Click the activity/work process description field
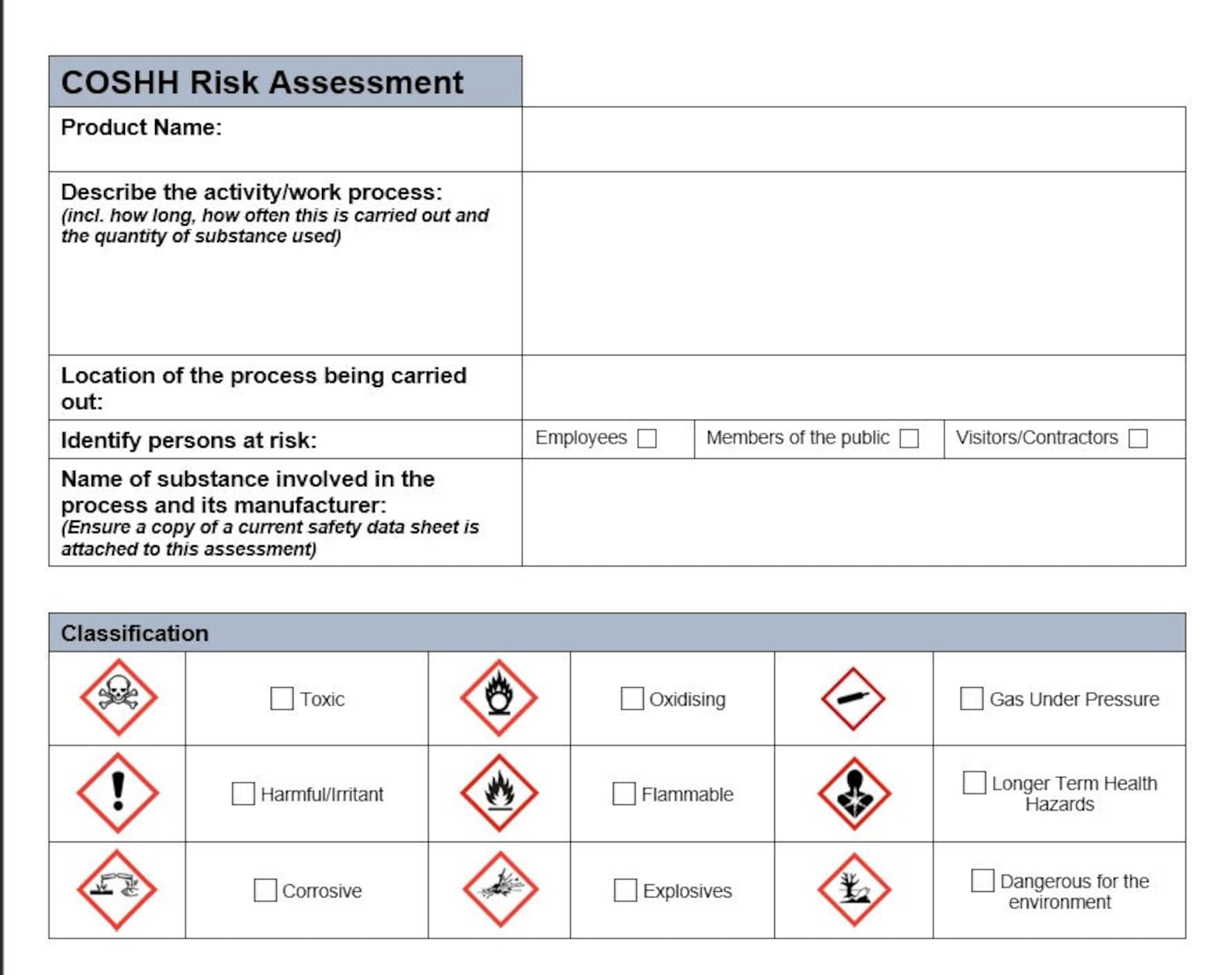1232x975 pixels. (853, 263)
